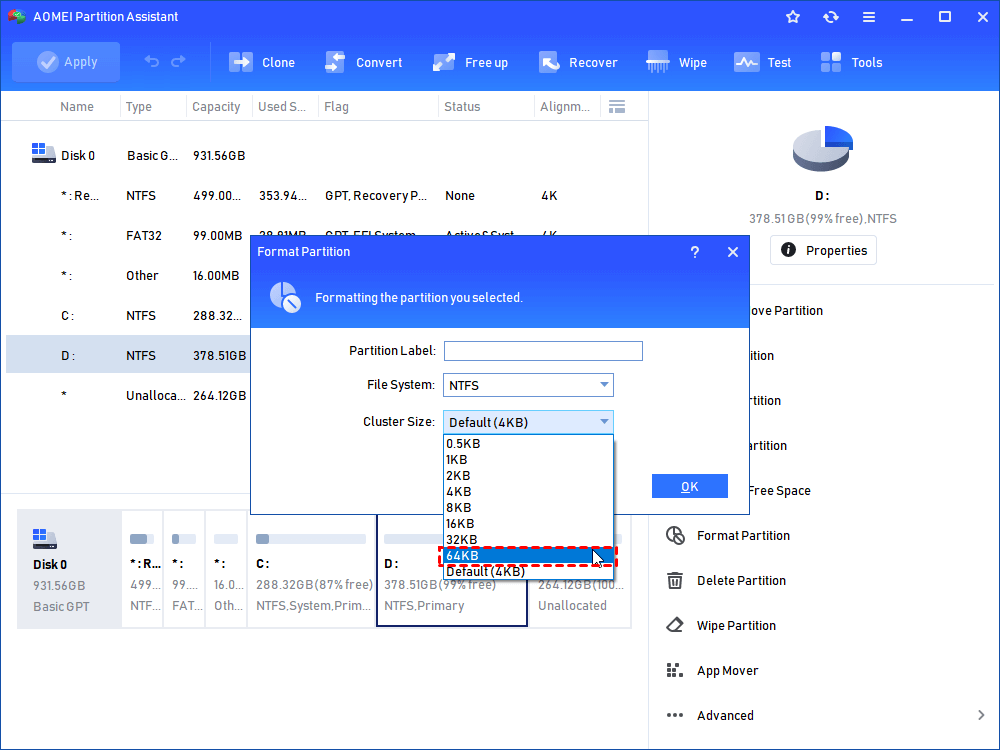1000x750 pixels.
Task: Open the Recover tool
Action: coord(578,62)
